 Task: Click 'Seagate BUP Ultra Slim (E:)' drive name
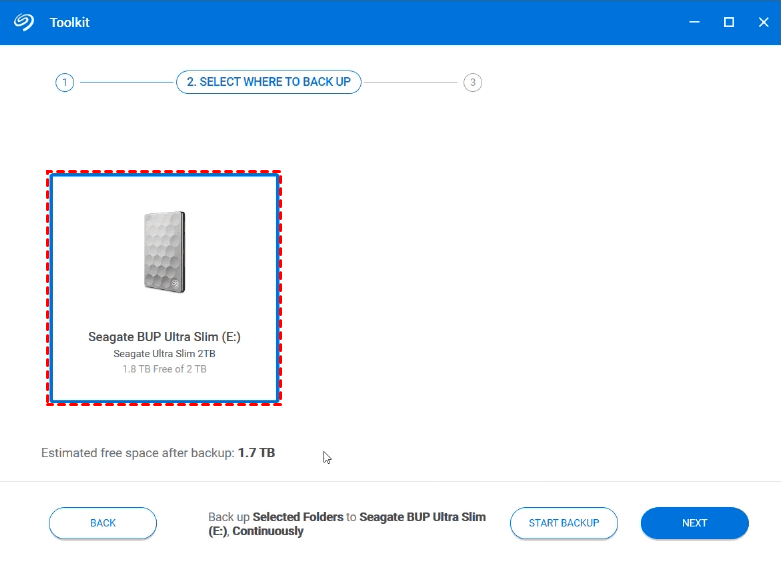tap(164, 337)
